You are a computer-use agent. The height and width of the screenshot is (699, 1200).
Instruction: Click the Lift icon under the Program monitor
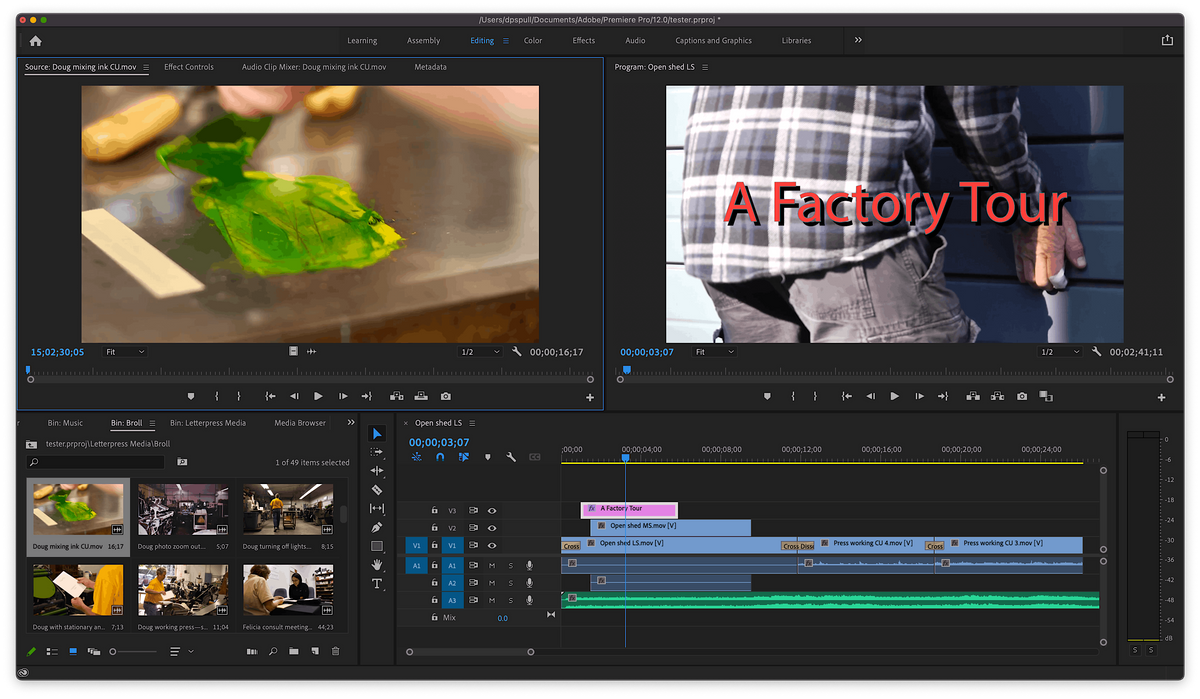coord(972,396)
